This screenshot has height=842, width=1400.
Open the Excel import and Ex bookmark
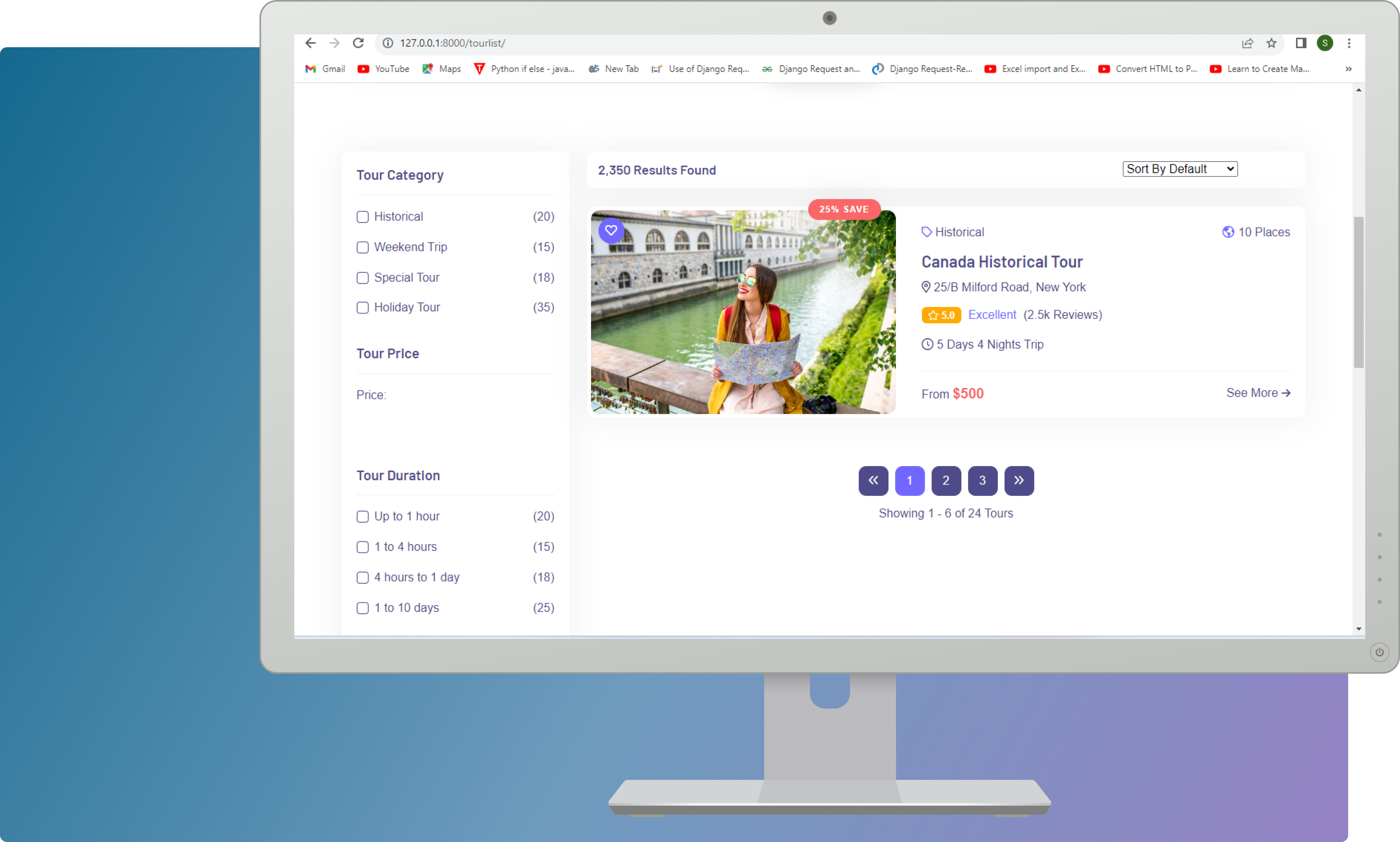tap(1035, 69)
